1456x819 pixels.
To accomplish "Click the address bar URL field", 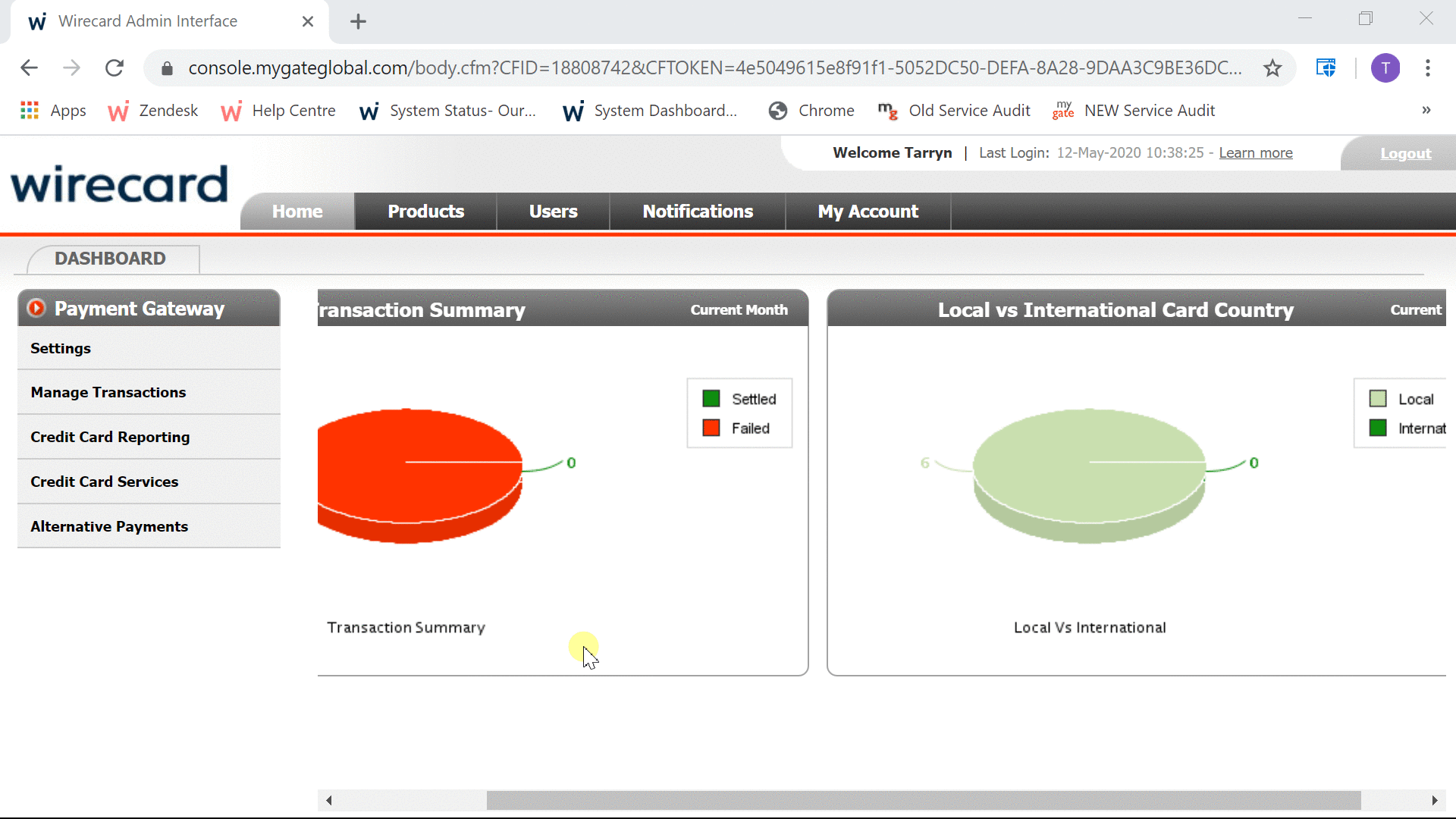I will pos(713,68).
